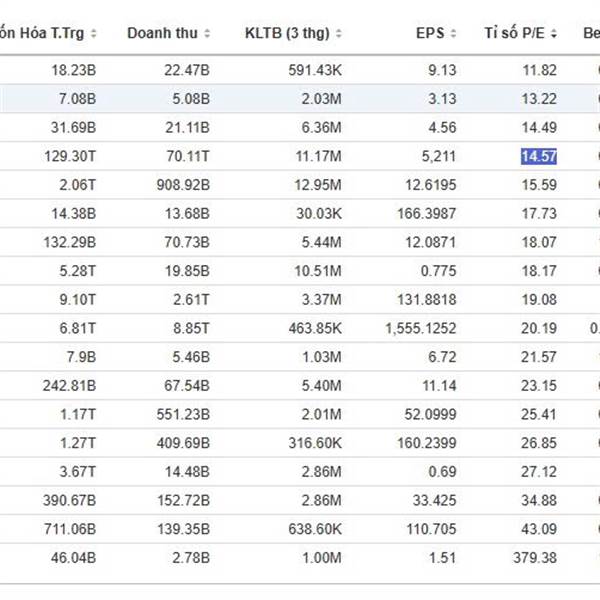The width and height of the screenshot is (600, 600).
Task: Click the sort arrows next to EPS
Action: pos(453,33)
